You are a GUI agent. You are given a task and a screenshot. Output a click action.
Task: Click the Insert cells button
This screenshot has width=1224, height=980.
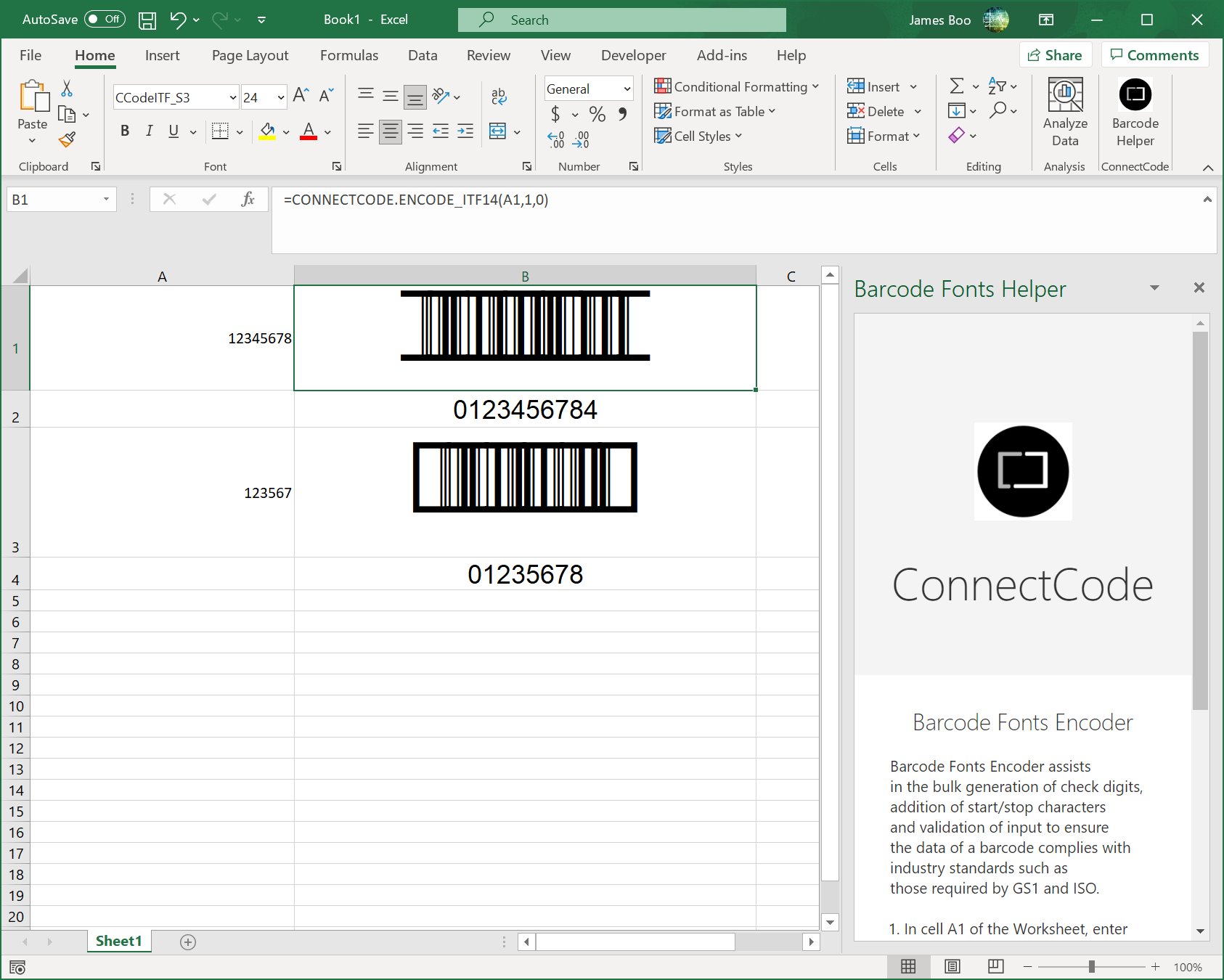tap(874, 86)
